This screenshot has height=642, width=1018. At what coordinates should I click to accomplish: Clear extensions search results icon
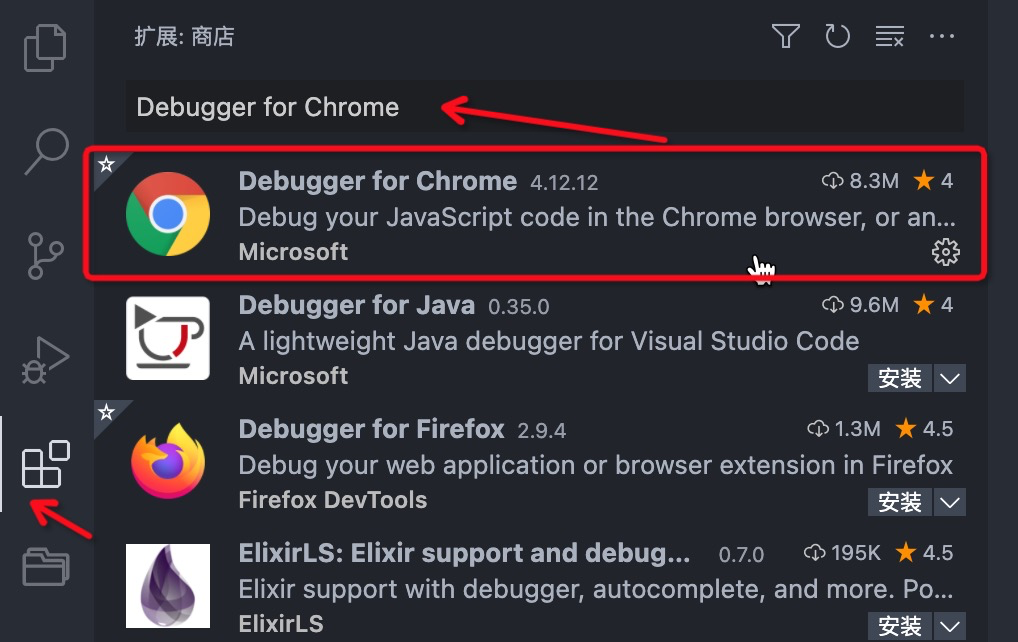[889, 36]
